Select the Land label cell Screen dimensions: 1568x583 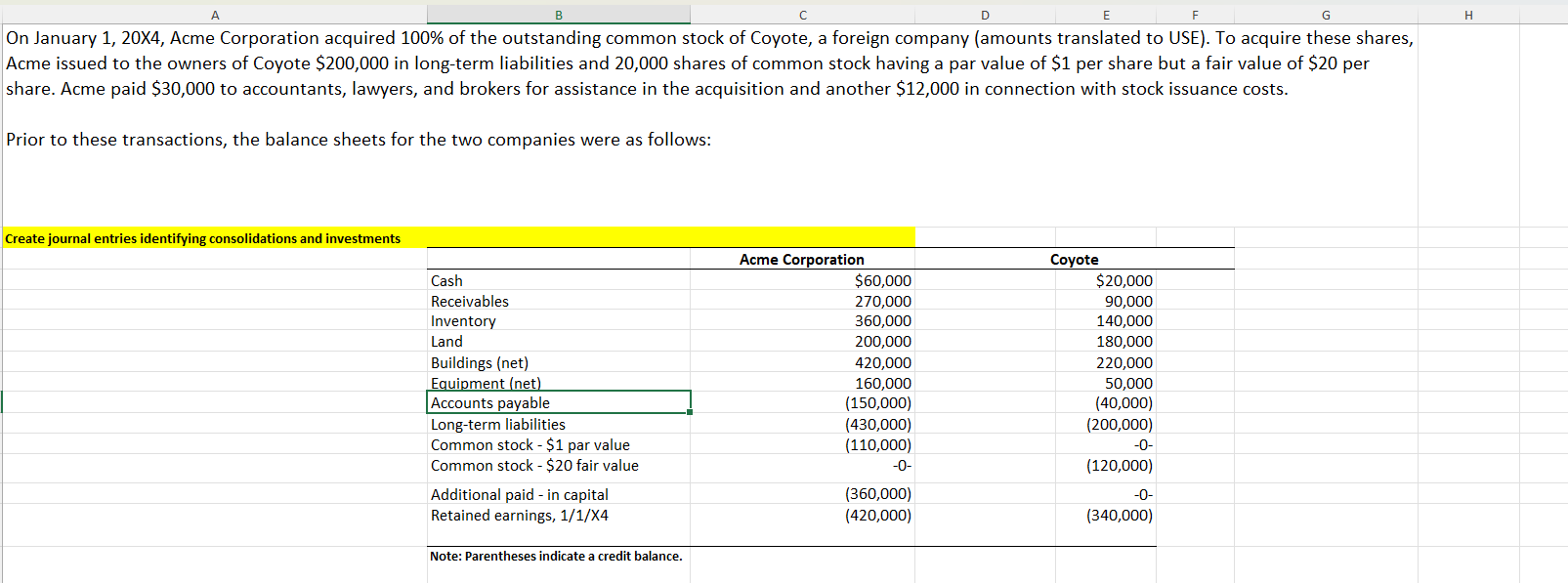559,341
